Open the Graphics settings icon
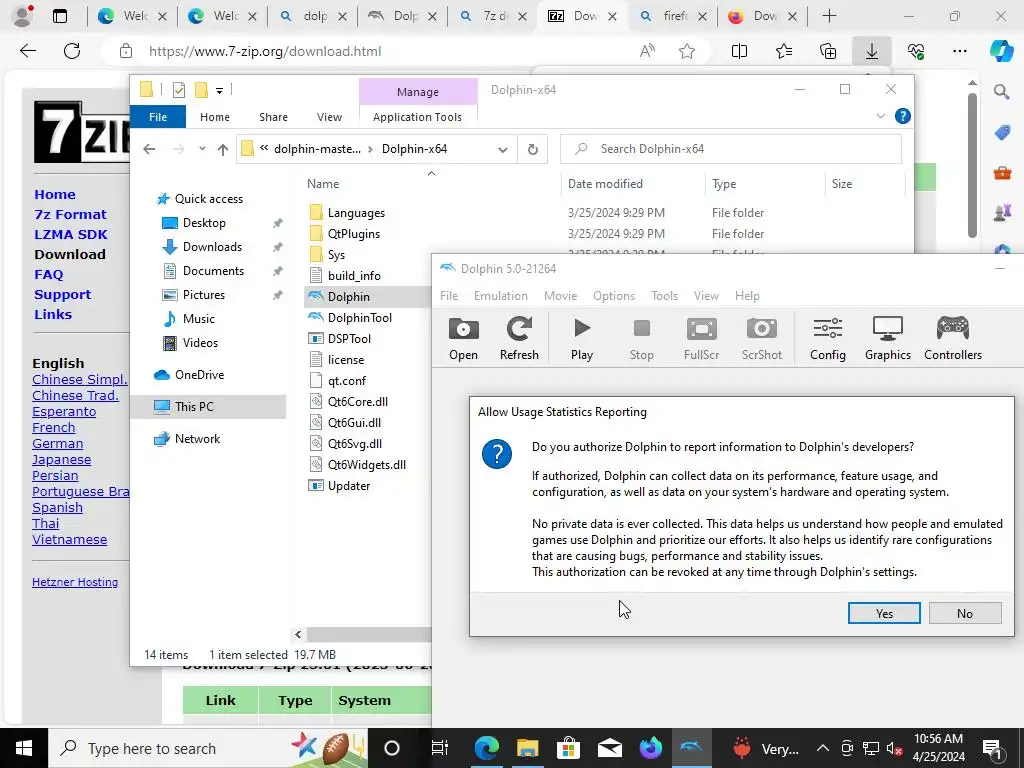1024x768 pixels. 888,338
